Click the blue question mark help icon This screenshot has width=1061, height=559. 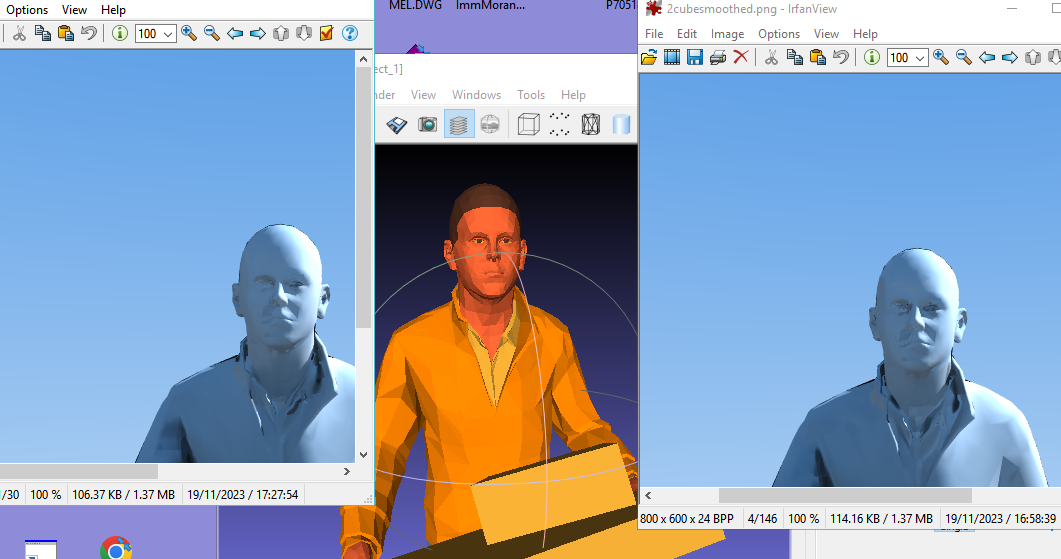(349, 33)
